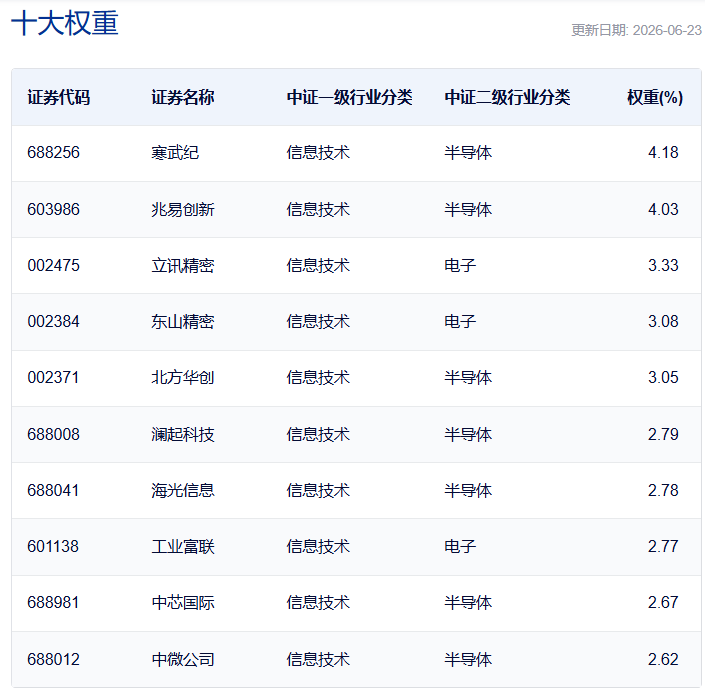Select security code 002384
This screenshot has height=696, width=705.
pyautogui.click(x=54, y=321)
